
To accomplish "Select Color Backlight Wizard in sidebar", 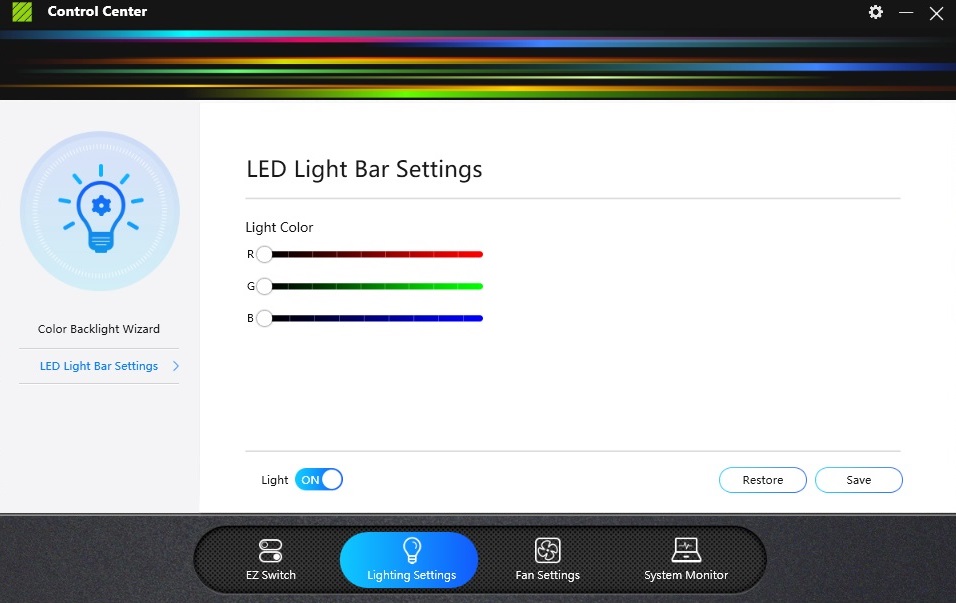I will 99,329.
